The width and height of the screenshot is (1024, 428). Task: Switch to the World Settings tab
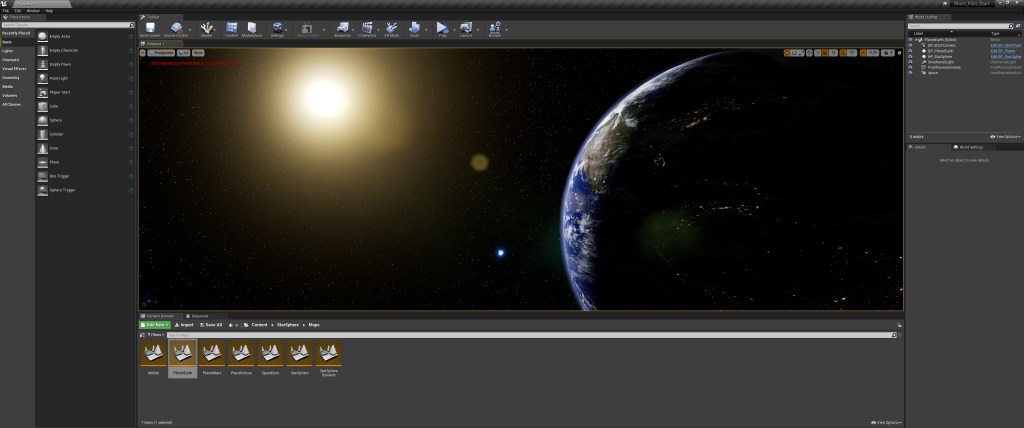point(968,147)
